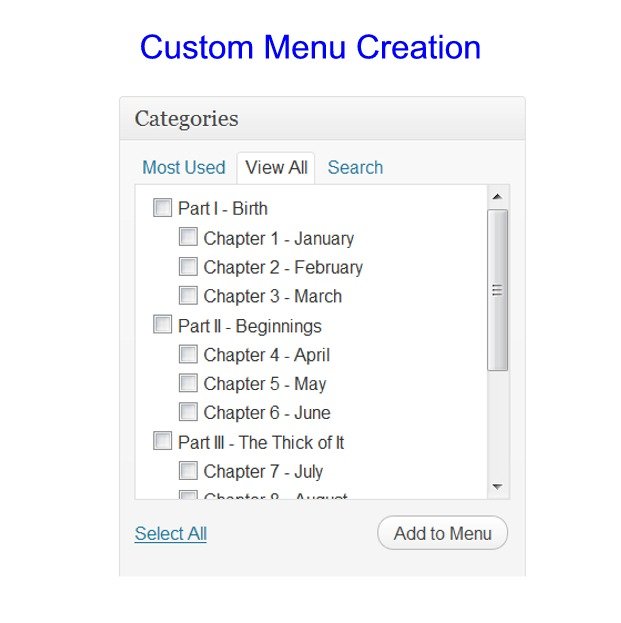Viewport: 621px width, 623px height.
Task: Click the Select All link
Action: click(171, 533)
